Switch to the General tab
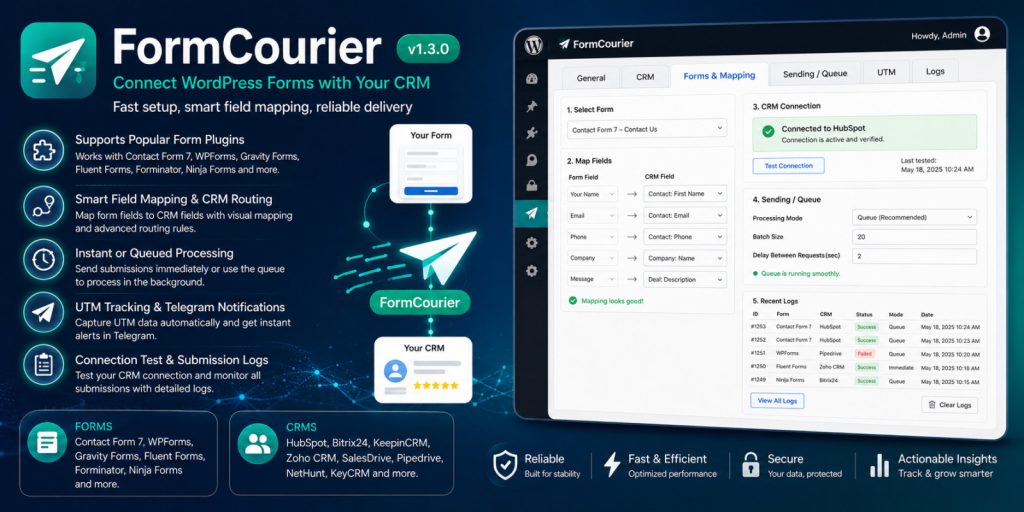This screenshot has width=1024, height=512. [591, 78]
